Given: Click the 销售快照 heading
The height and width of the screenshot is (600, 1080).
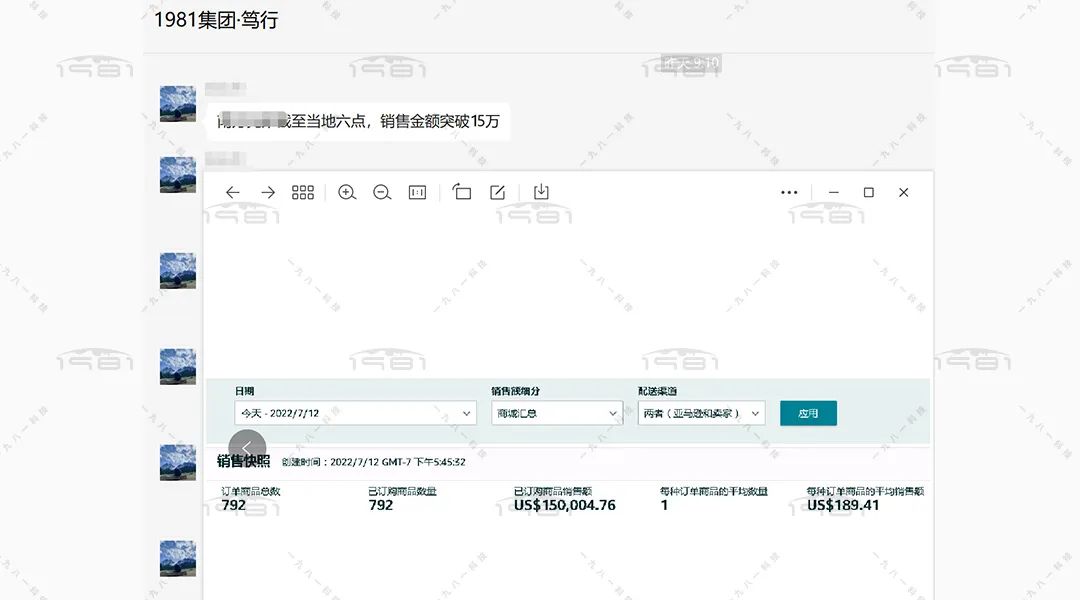Looking at the screenshot, I should click(243, 462).
